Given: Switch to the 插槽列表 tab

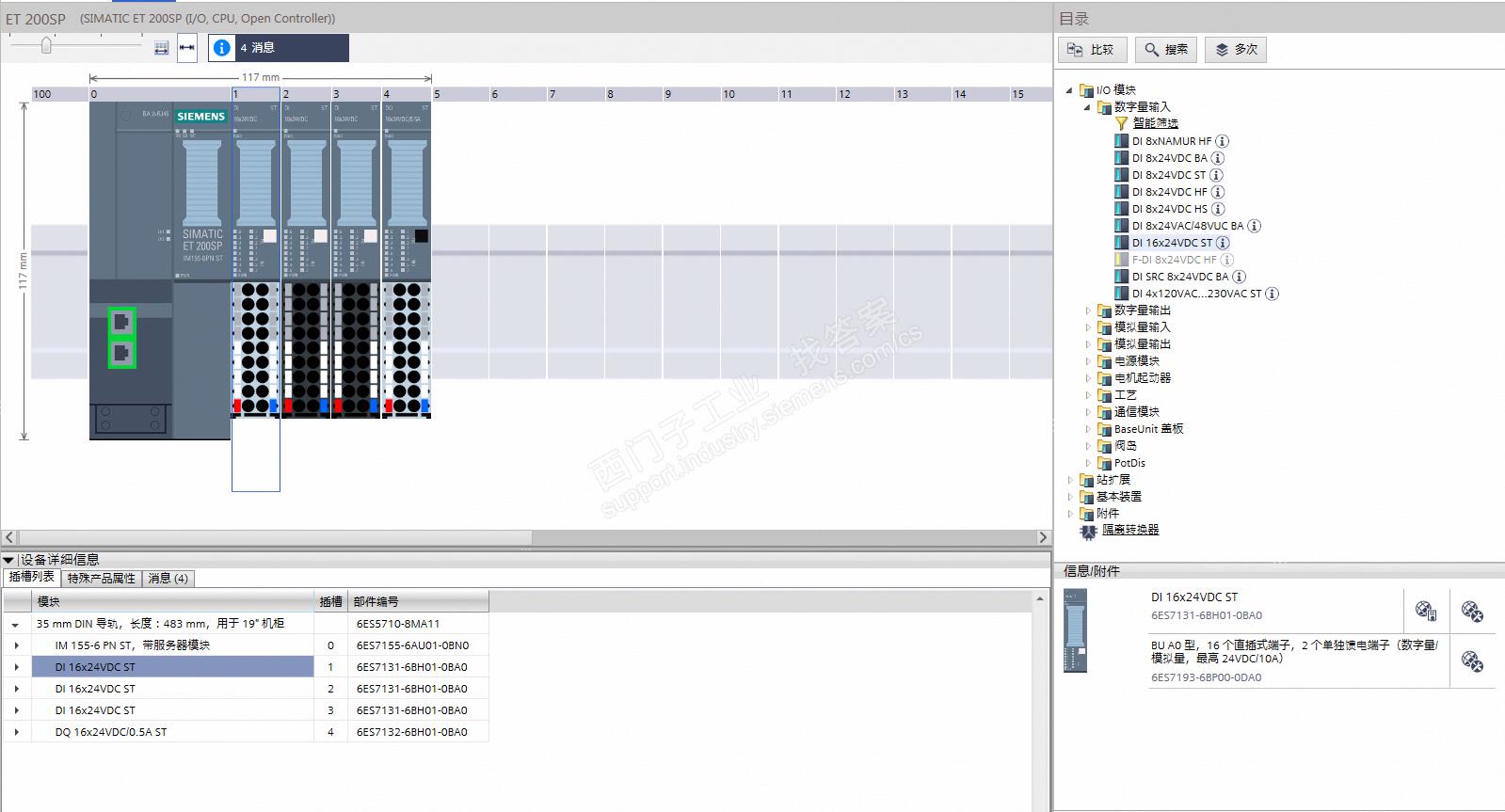Looking at the screenshot, I should tap(32, 578).
